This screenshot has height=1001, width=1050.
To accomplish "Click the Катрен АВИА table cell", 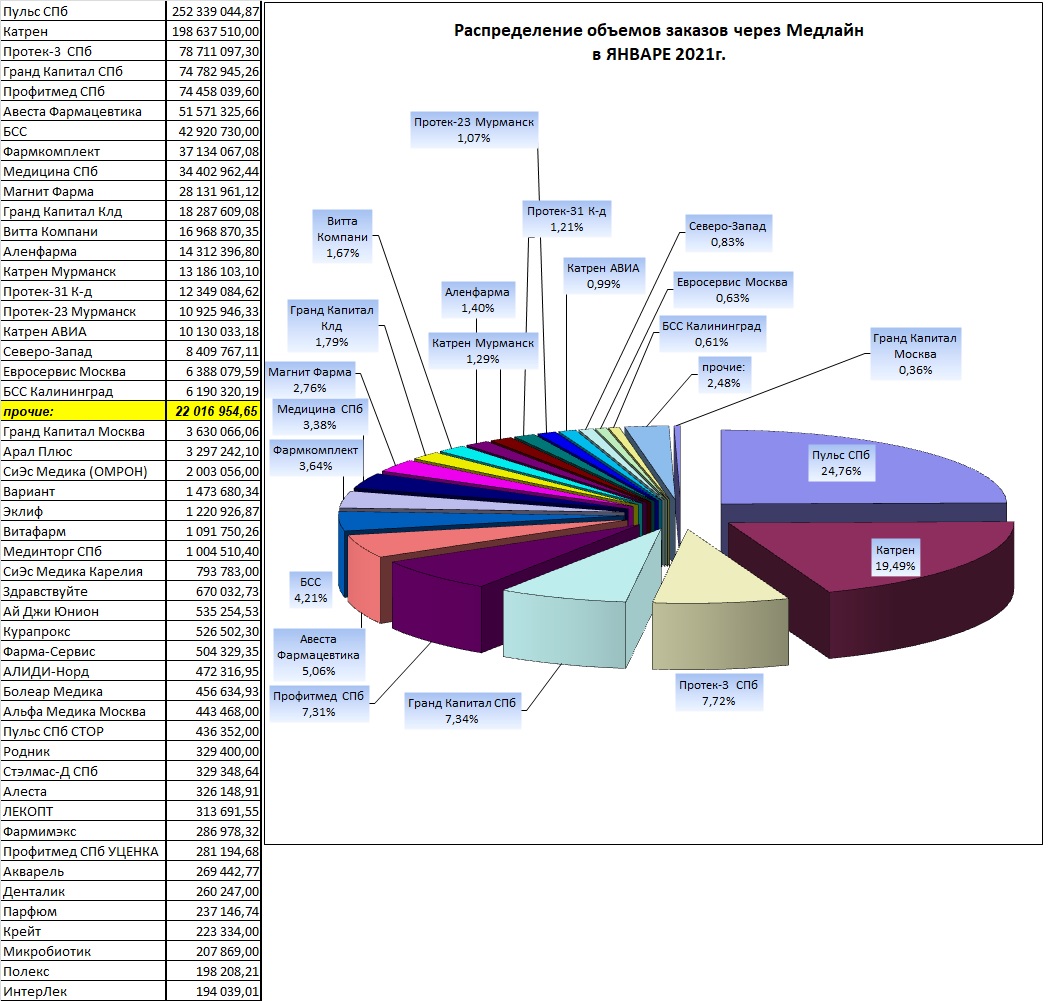I will coord(83,332).
